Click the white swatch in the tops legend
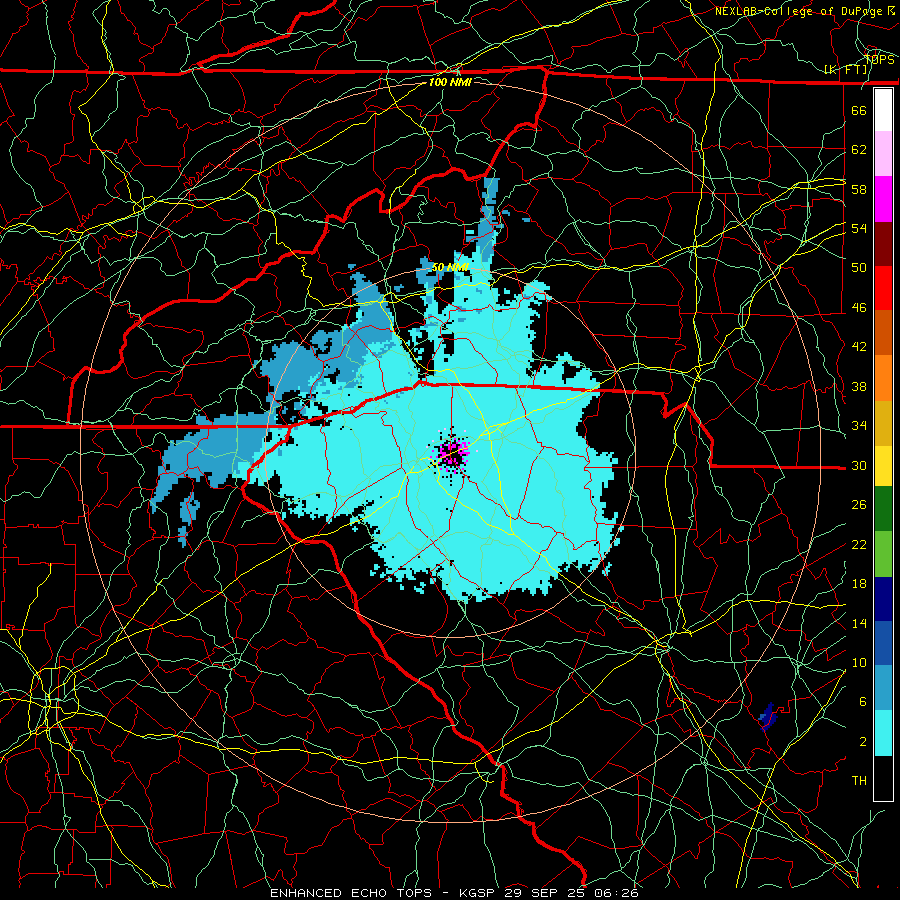900x900 pixels. [883, 110]
